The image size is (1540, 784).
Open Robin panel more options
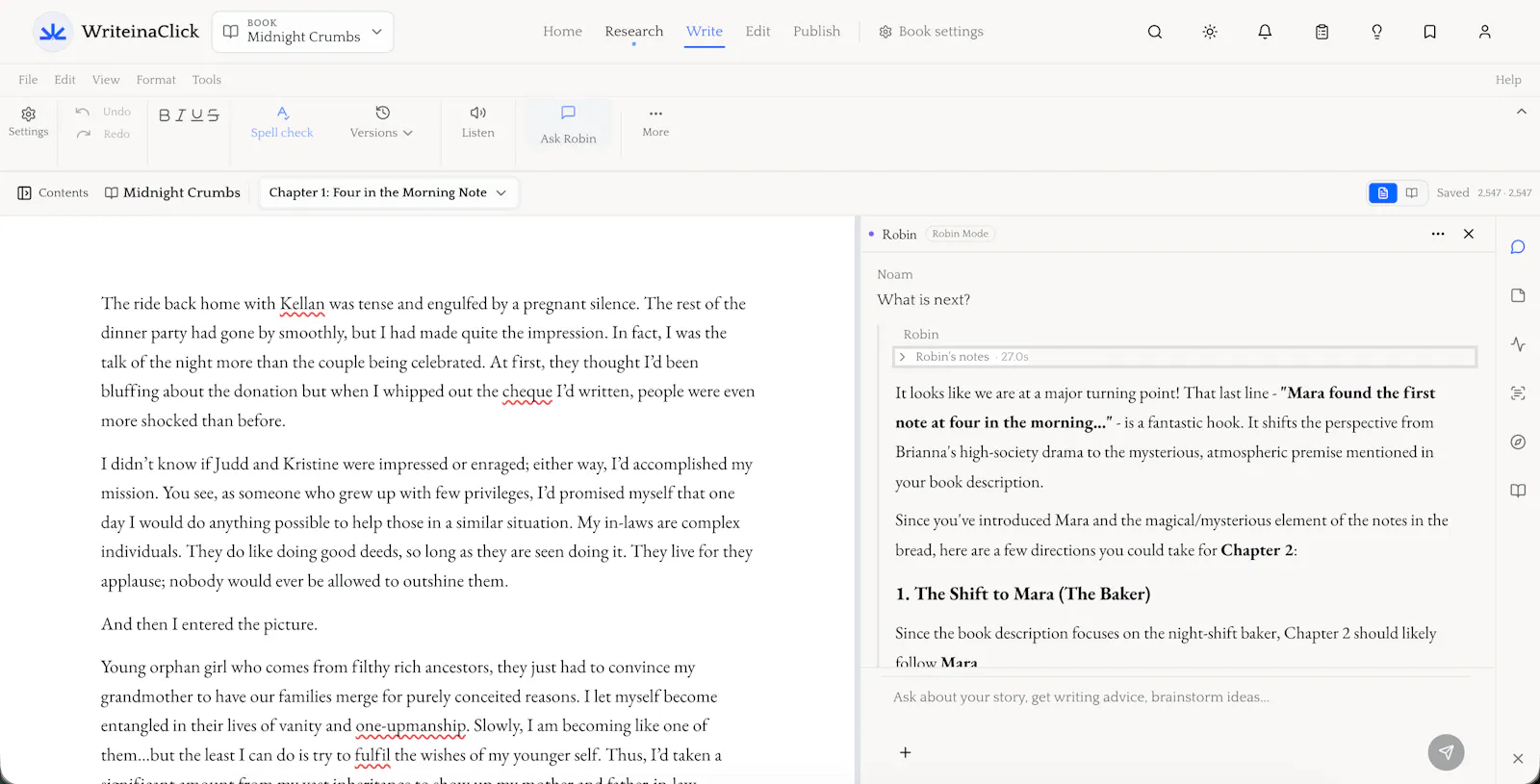[1438, 234]
